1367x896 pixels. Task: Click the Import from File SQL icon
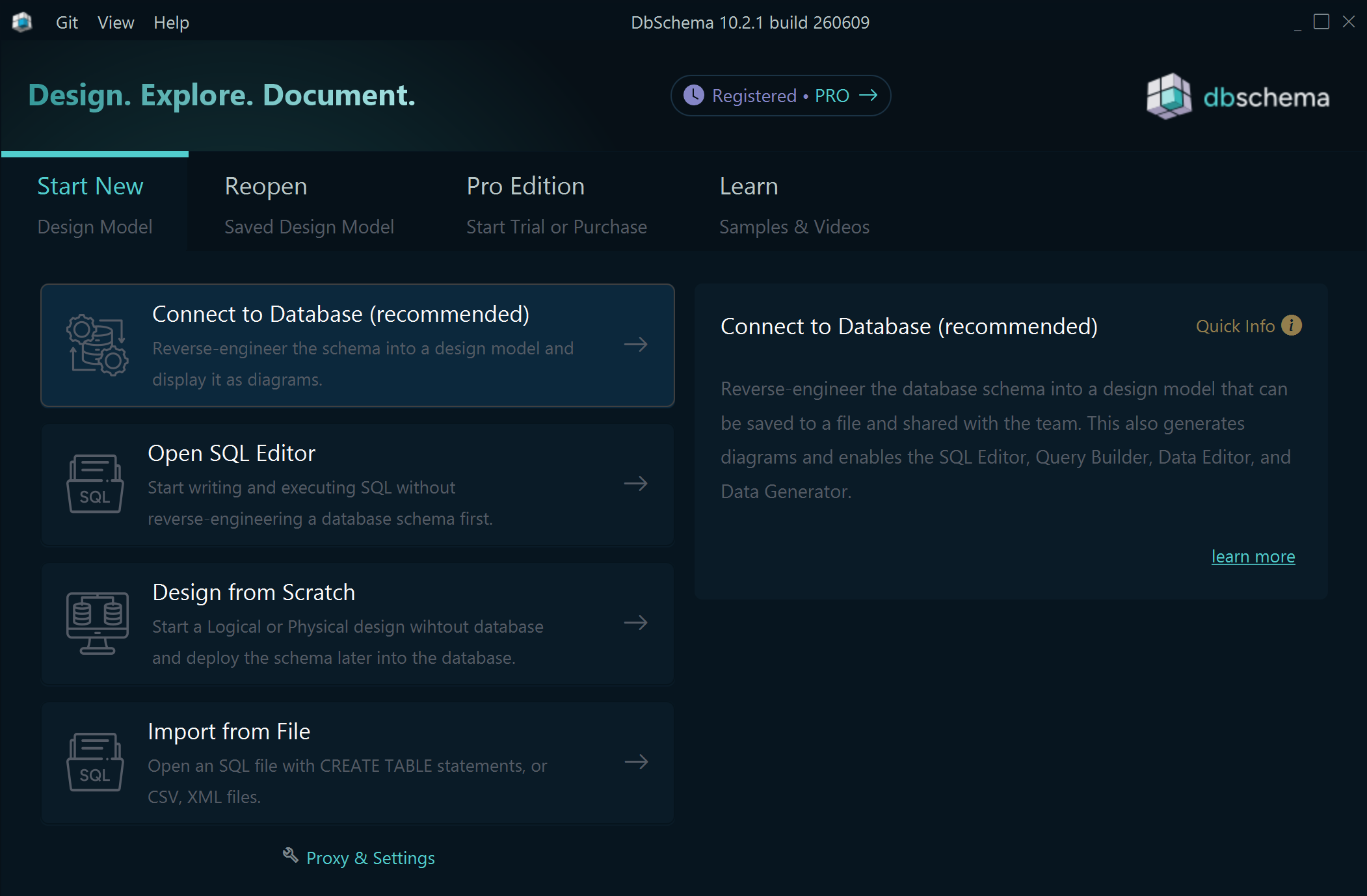[x=95, y=763]
